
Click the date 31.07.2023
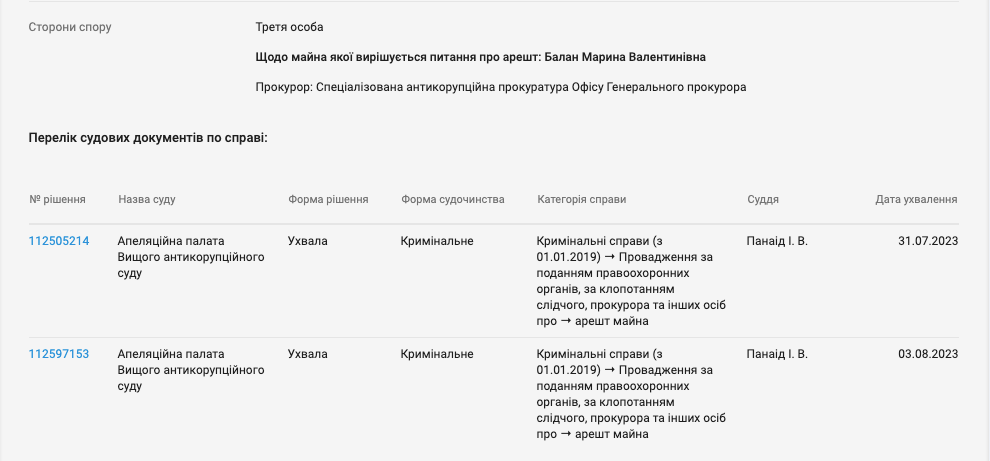(928, 241)
